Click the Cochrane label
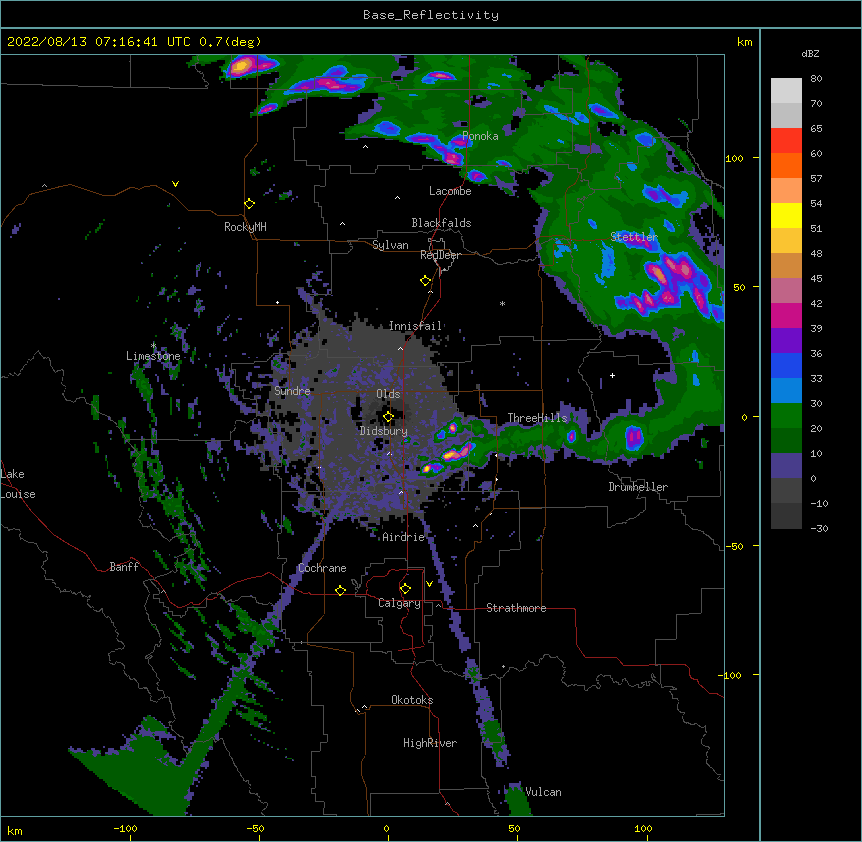This screenshot has height=842, width=862. (322, 568)
